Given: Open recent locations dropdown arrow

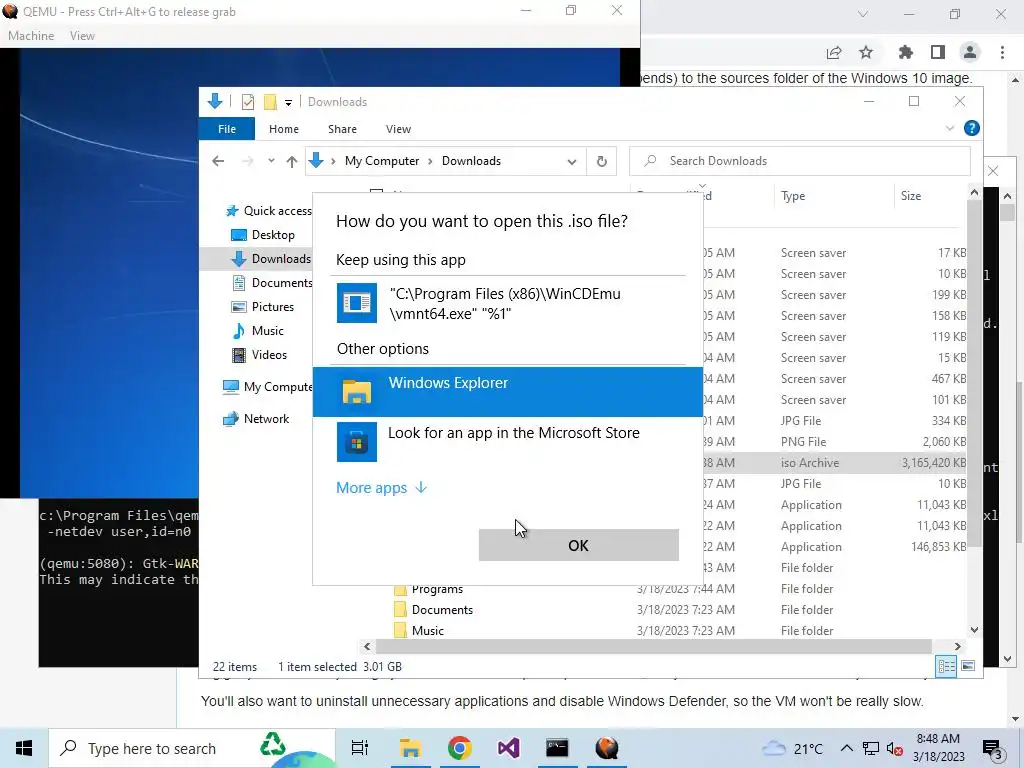Looking at the screenshot, I should coord(270,161).
